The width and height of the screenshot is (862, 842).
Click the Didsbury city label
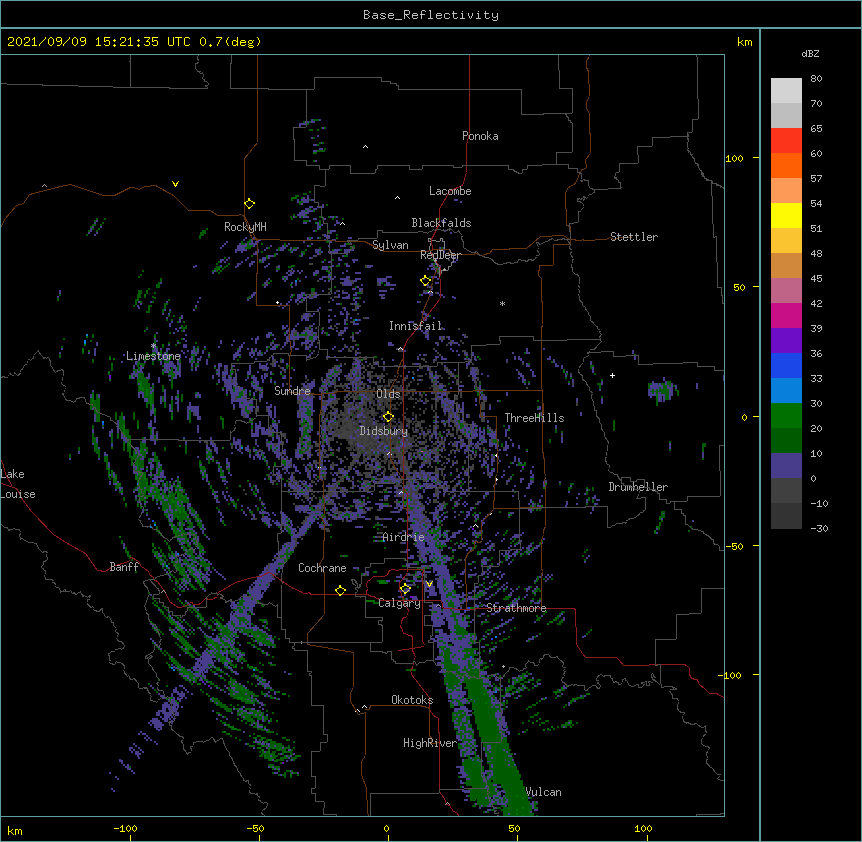coord(384,431)
